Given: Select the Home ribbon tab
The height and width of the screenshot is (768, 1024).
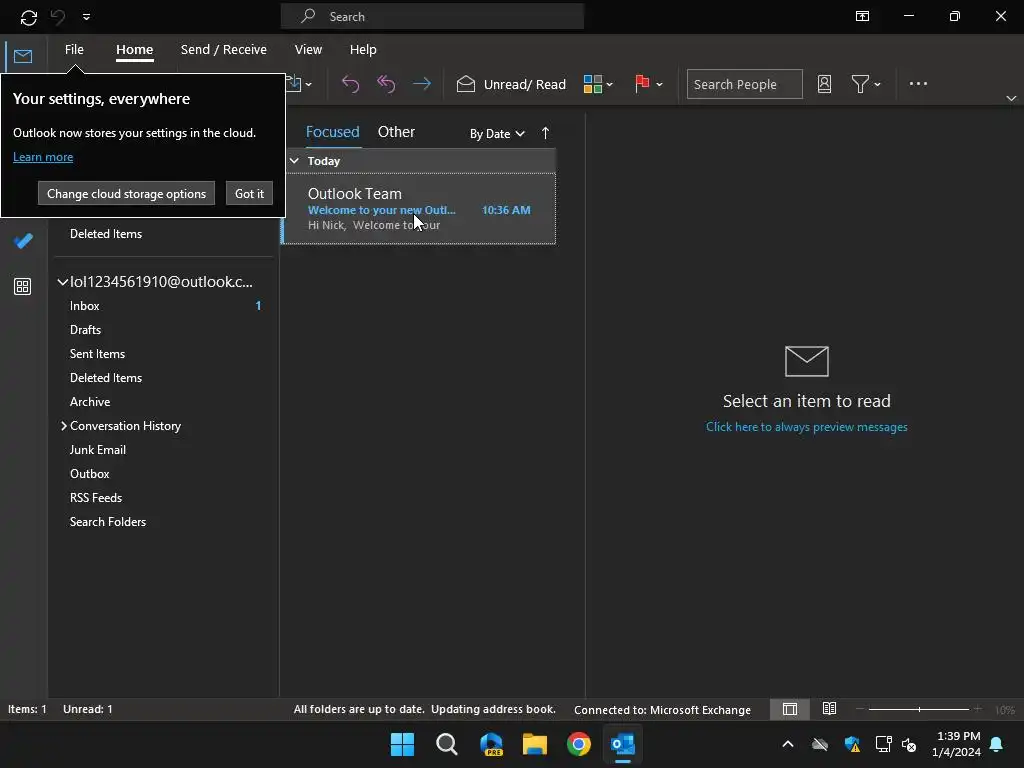Looking at the screenshot, I should click(135, 50).
